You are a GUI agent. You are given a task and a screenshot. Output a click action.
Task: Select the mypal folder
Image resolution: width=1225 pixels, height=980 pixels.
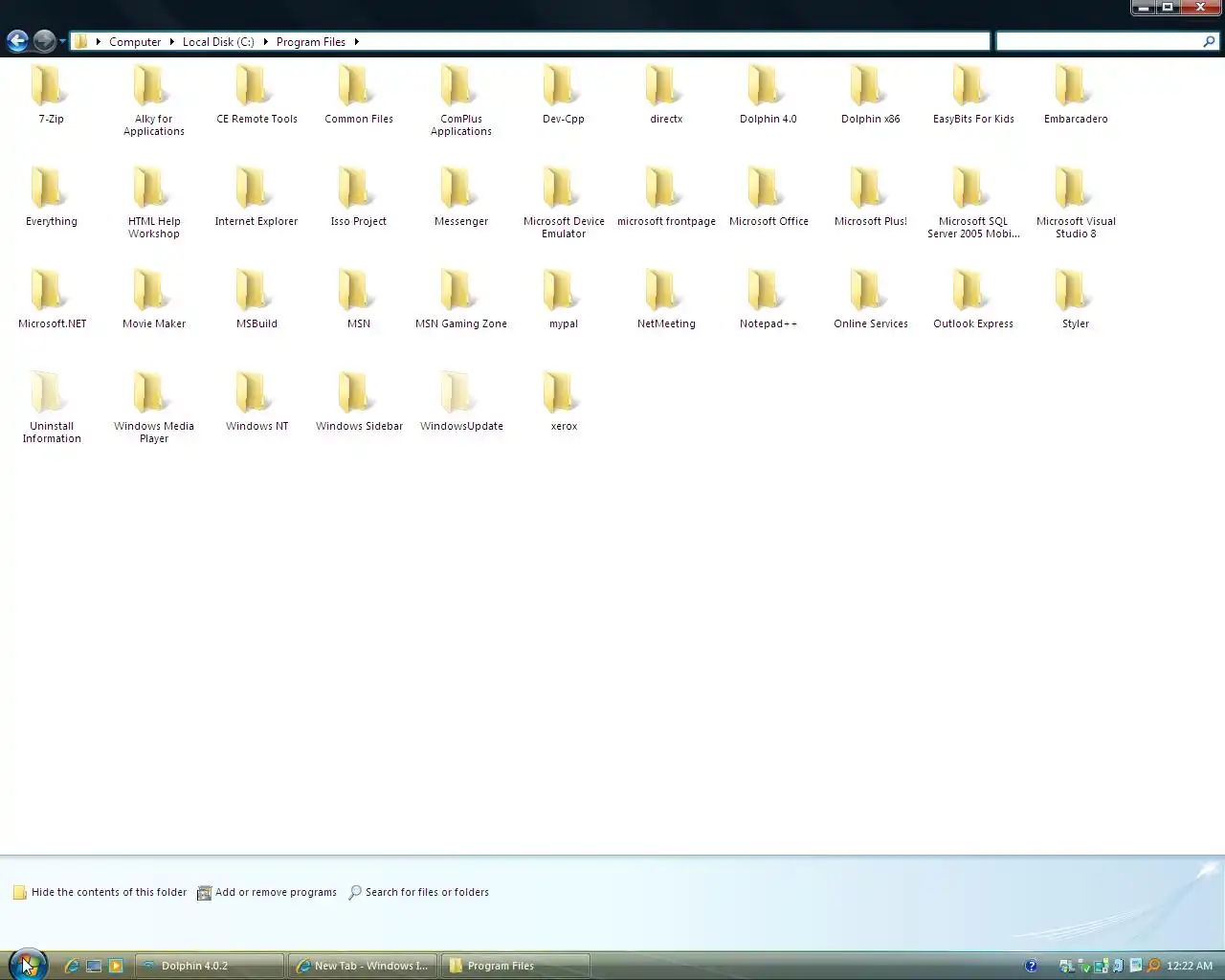coord(564,299)
